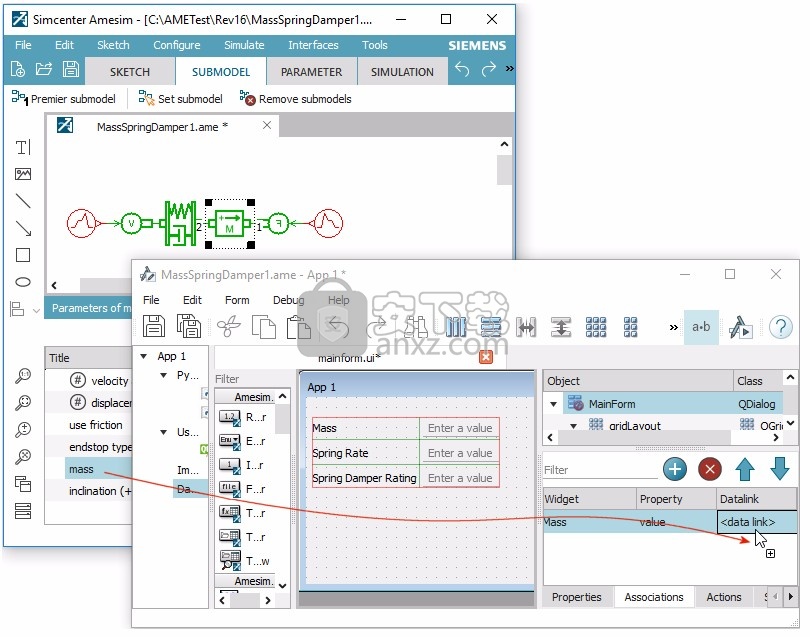Switch to the SKETCH mode tab
810x637 pixels.
point(130,72)
